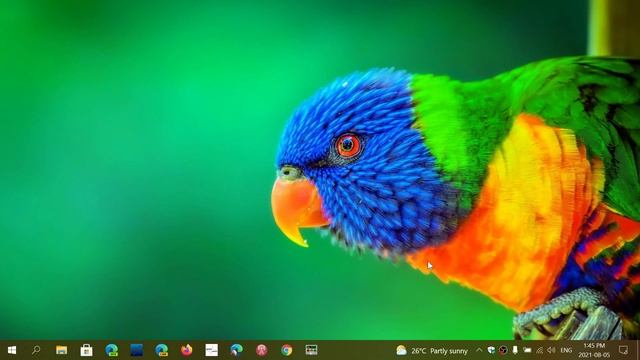The image size is (640, 360).
Task: Open Edge Dev browser icon
Action: point(111,350)
